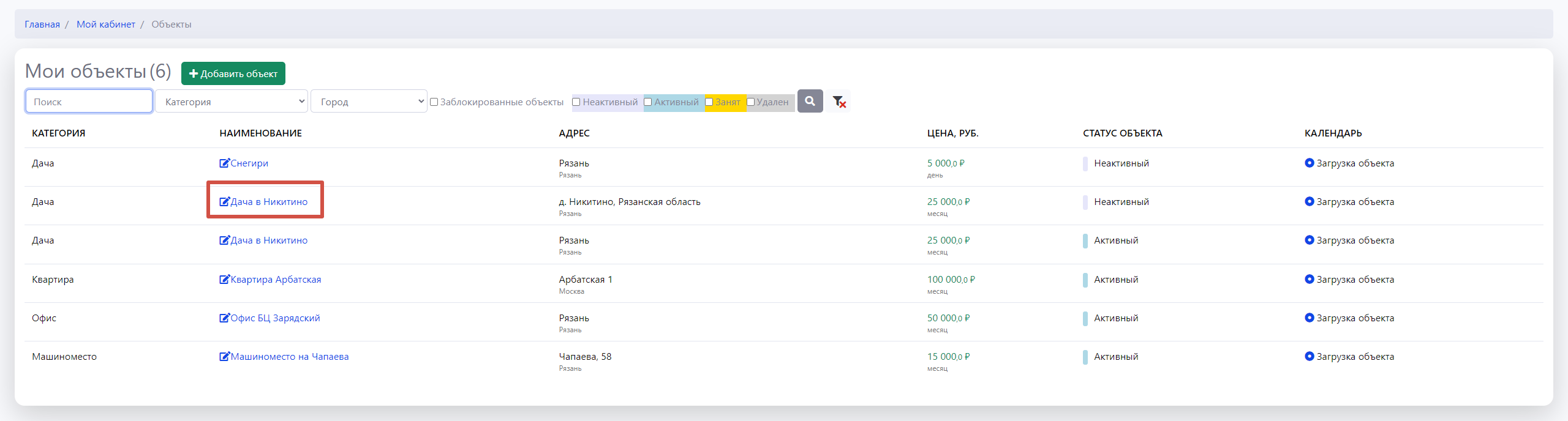This screenshot has width=1568, height=421.
Task: Click edit icon beside Квартира Арбатская
Action: tap(224, 279)
